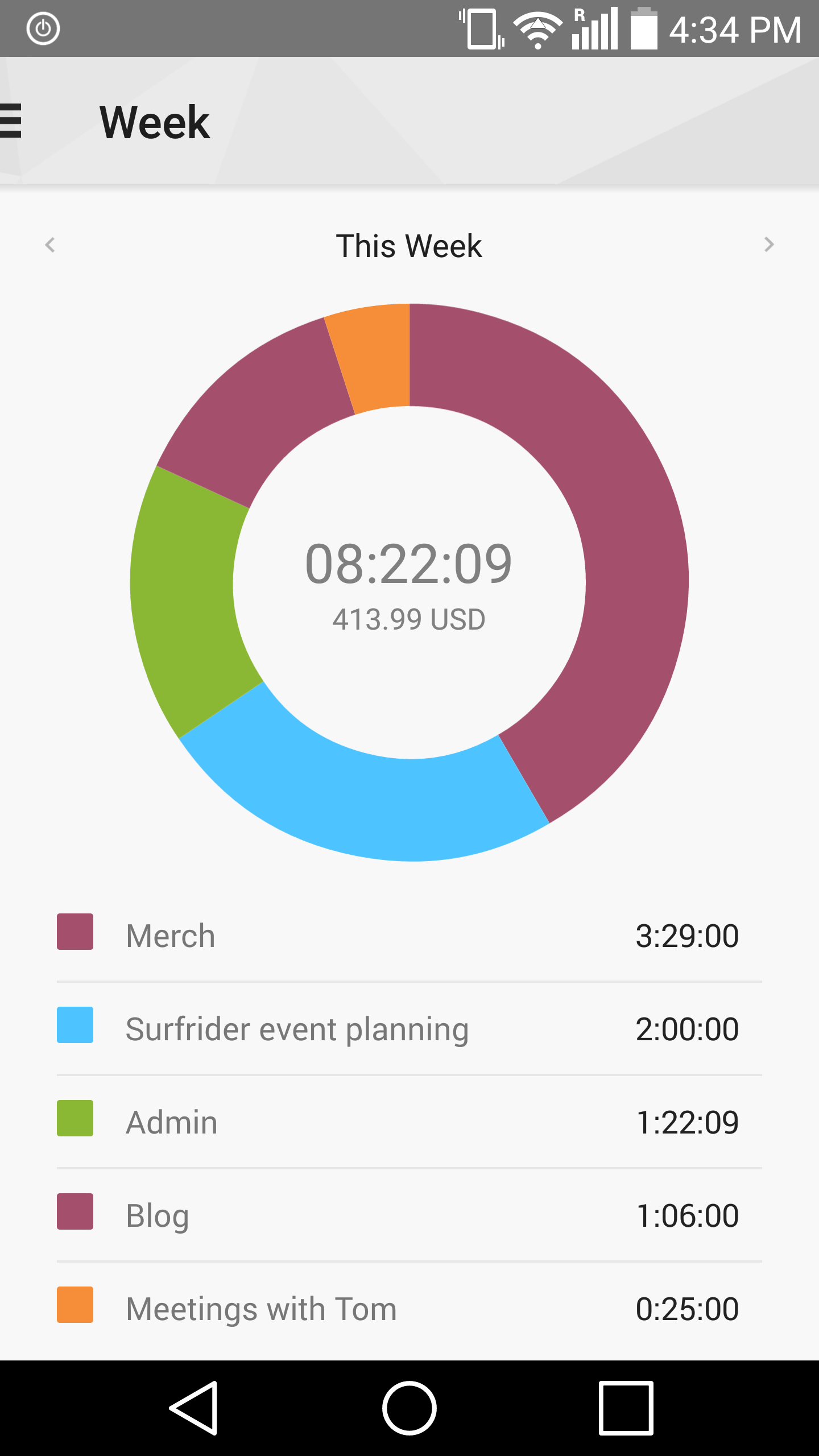Screen dimensions: 819x1456
Task: Go to previous week with left chevron
Action: 50,245
